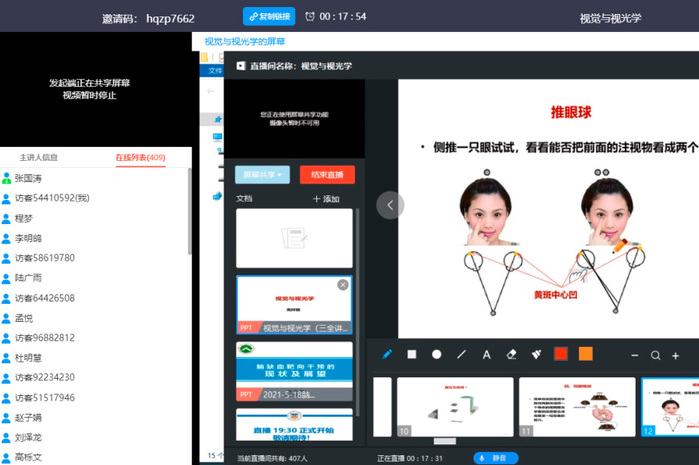Select the eraser tool

[512, 354]
